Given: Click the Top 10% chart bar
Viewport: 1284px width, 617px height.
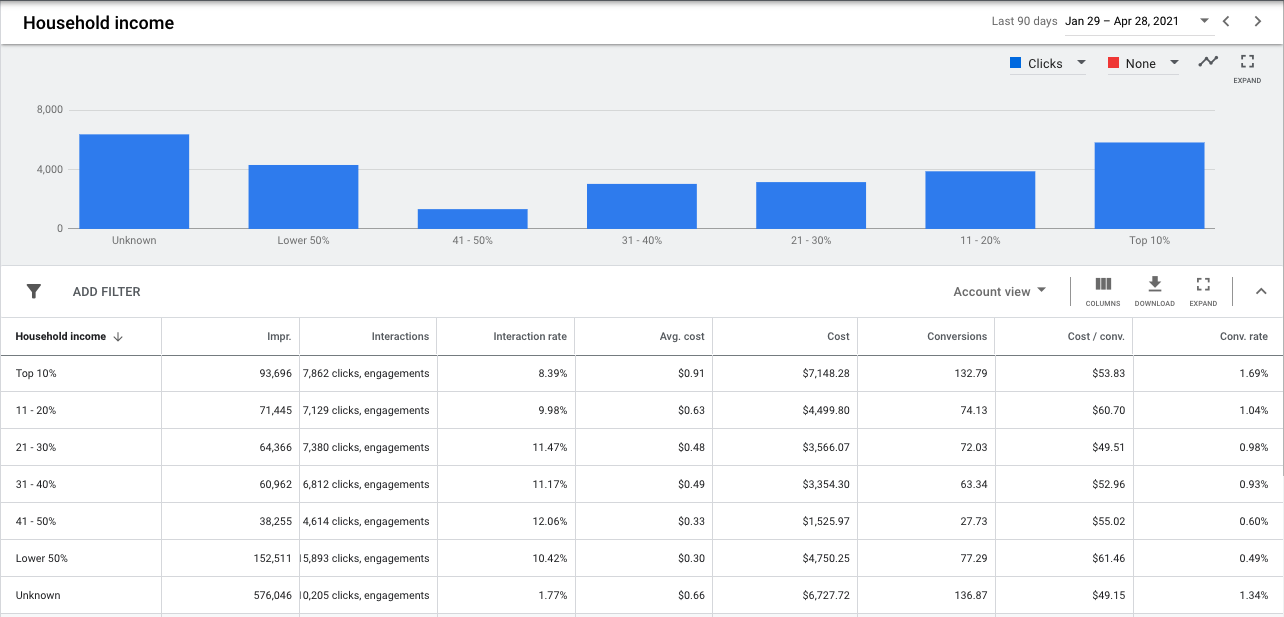Looking at the screenshot, I should tap(1150, 186).
